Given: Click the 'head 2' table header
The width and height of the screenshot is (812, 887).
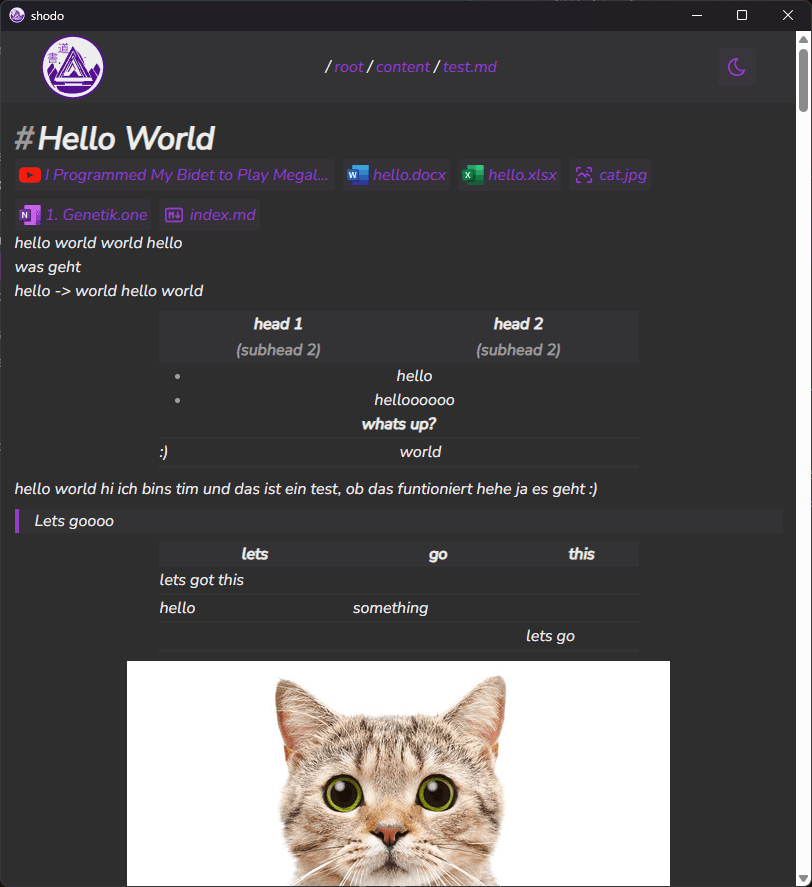Looking at the screenshot, I should click(518, 324).
